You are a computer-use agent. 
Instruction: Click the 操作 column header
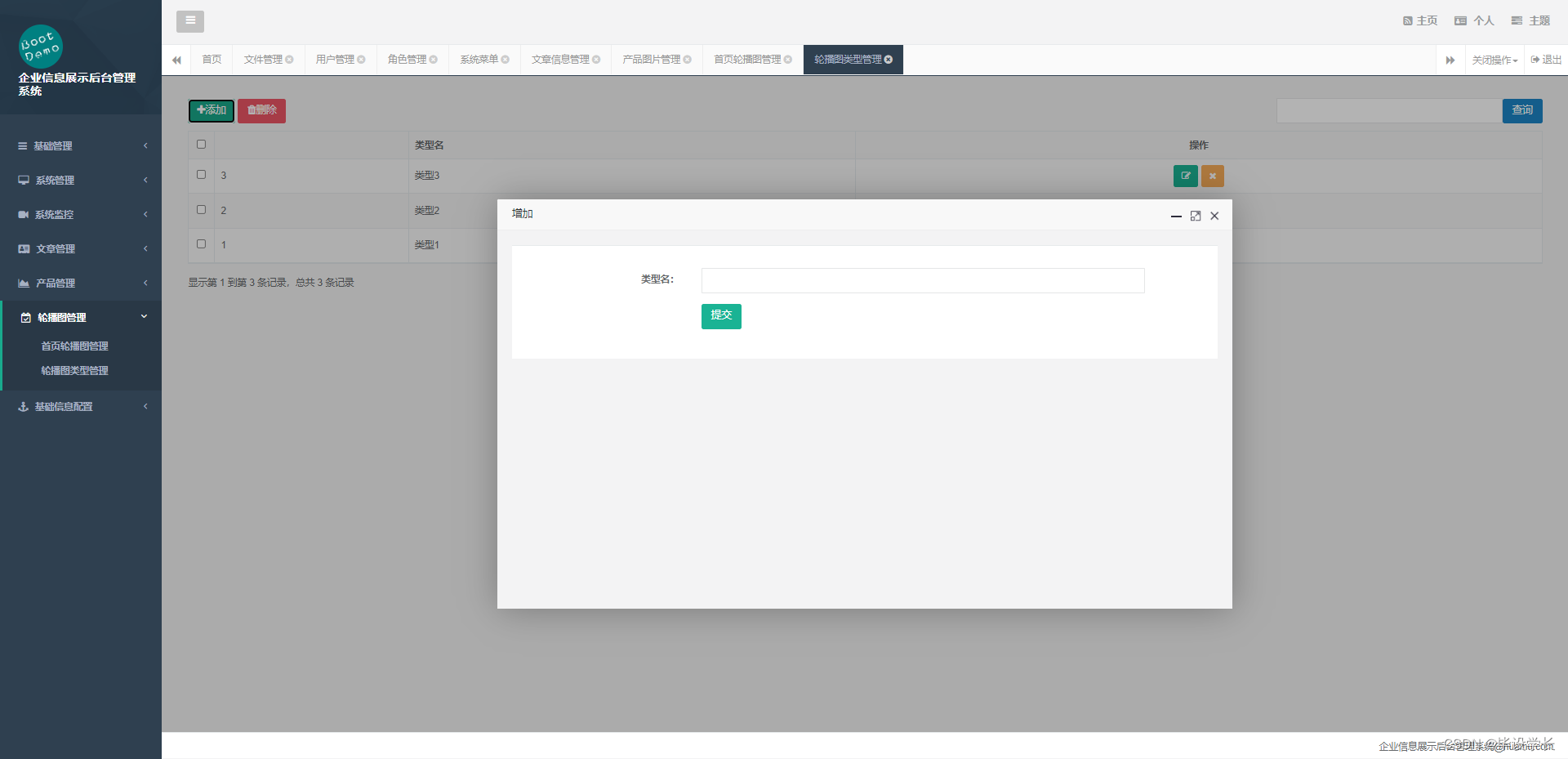pos(1199,145)
